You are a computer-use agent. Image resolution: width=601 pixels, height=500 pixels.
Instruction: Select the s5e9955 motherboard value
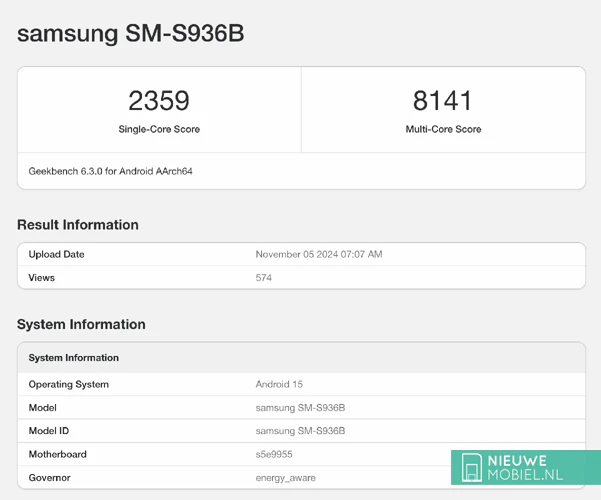click(274, 454)
